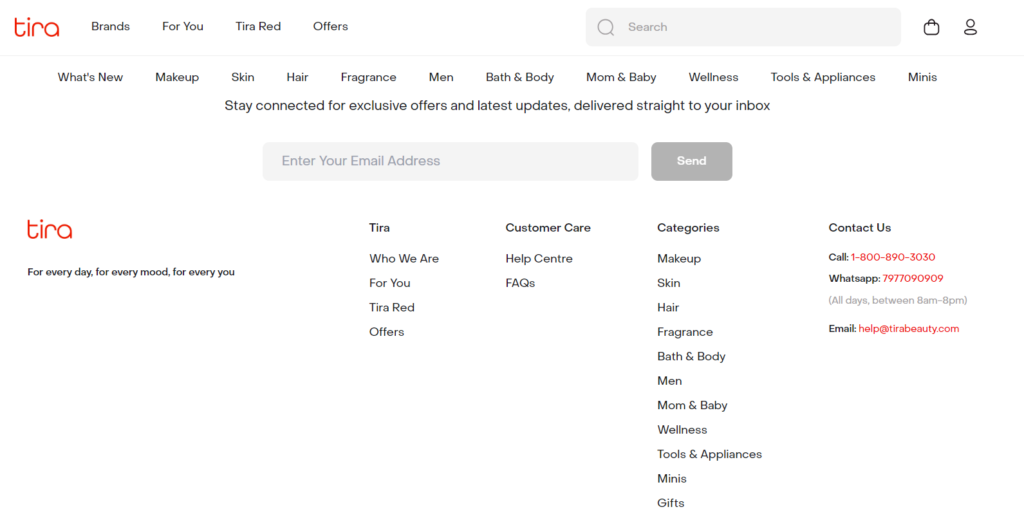Click the Enter Your Email Address field

(450, 161)
